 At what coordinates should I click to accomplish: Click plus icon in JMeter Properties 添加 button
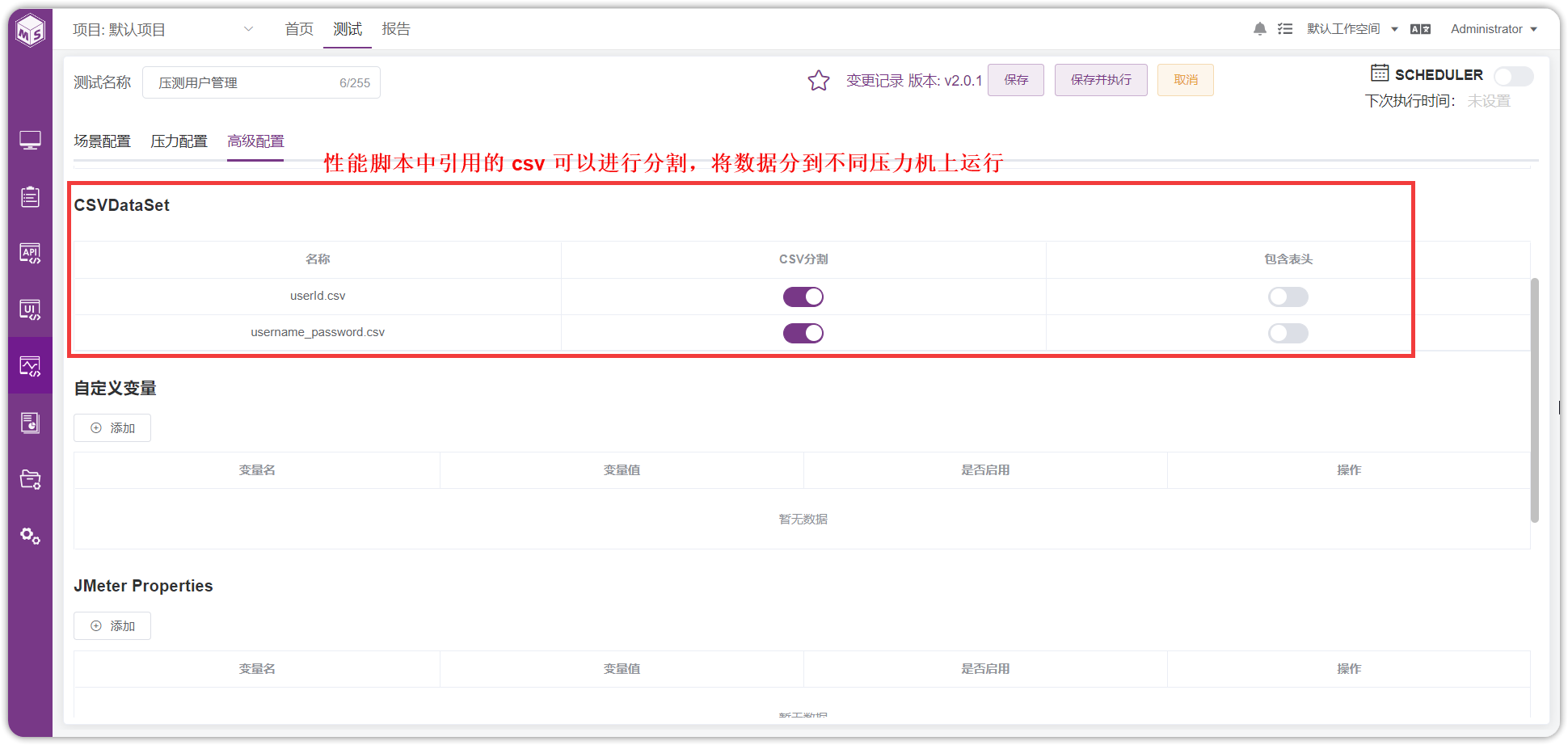click(x=96, y=625)
